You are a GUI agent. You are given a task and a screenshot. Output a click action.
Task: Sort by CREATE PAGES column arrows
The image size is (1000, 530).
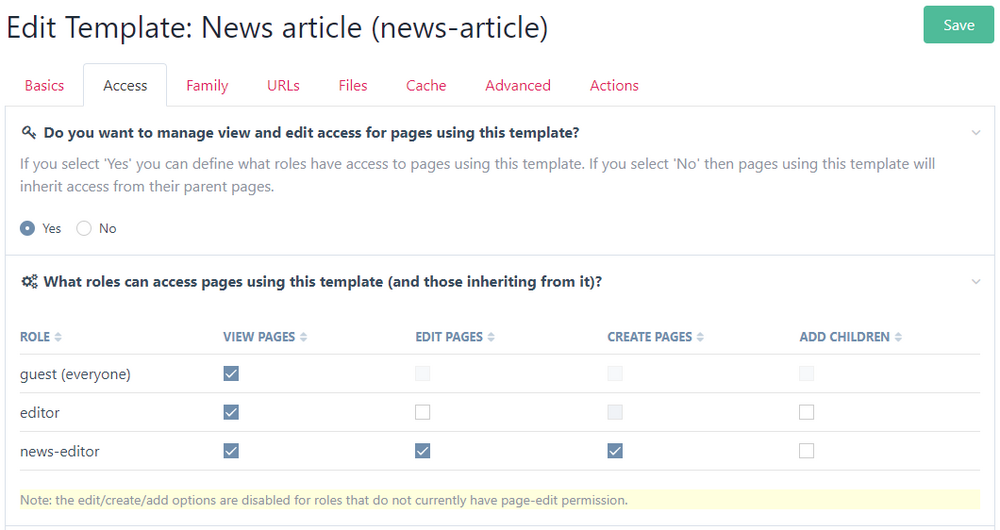pos(700,337)
